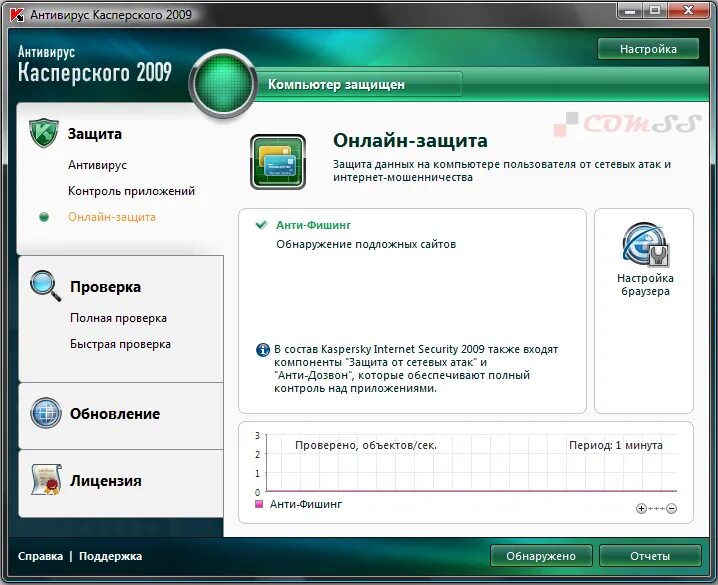
Task: Click the Проверено, объектов/сек. graph title
Action: [366, 445]
